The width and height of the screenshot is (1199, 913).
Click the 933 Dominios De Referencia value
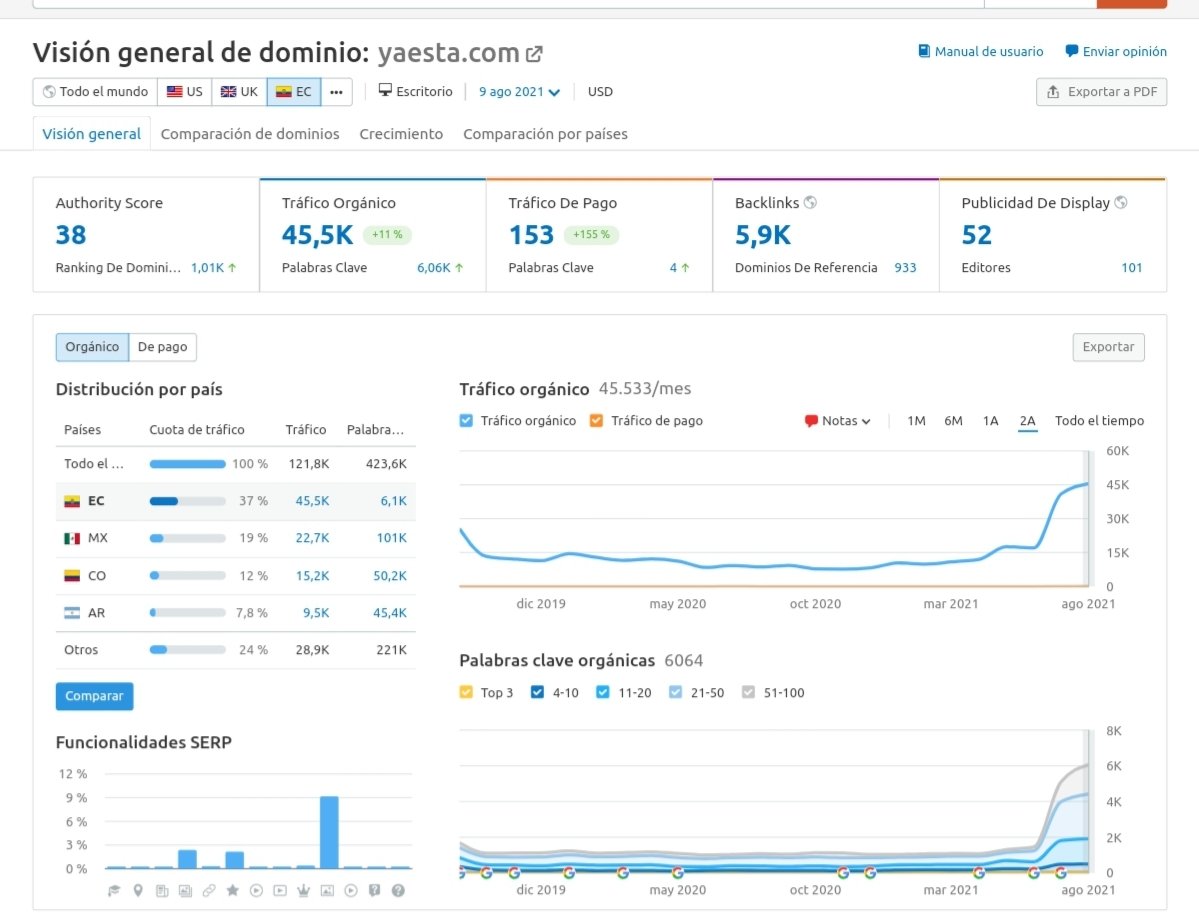pos(905,268)
